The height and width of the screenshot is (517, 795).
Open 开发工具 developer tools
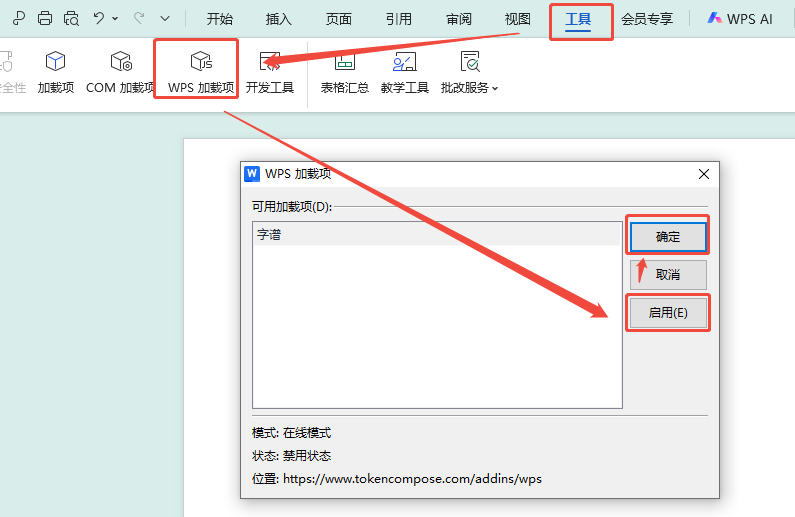click(x=270, y=72)
